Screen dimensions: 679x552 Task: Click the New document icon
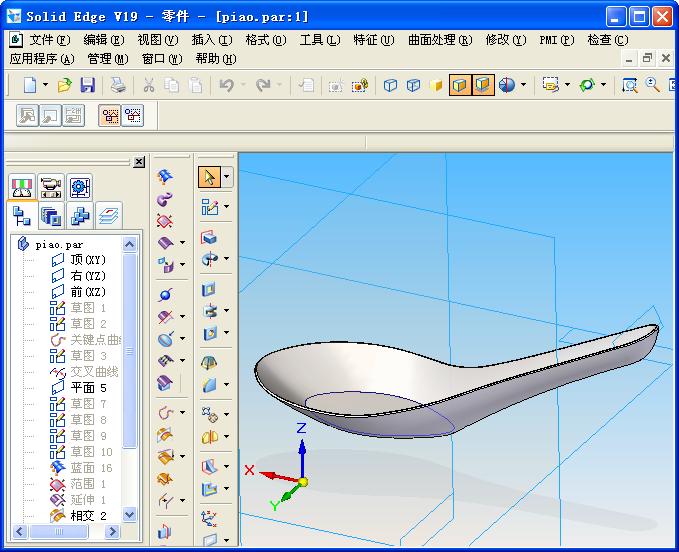click(x=30, y=85)
